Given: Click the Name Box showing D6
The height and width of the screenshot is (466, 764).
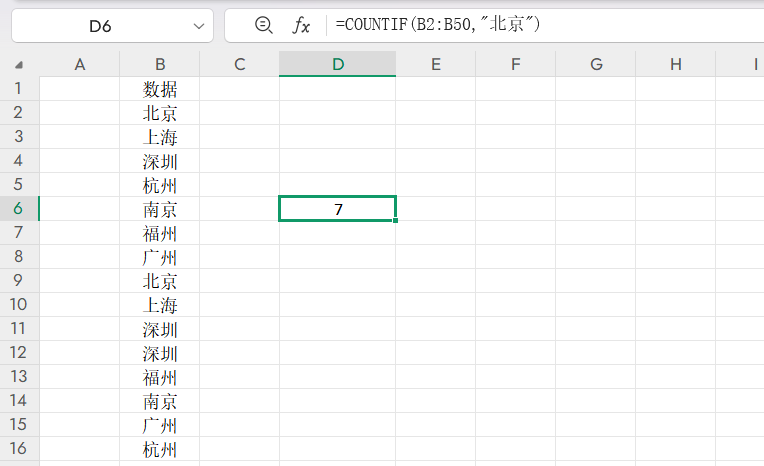Looking at the screenshot, I should tap(112, 26).
